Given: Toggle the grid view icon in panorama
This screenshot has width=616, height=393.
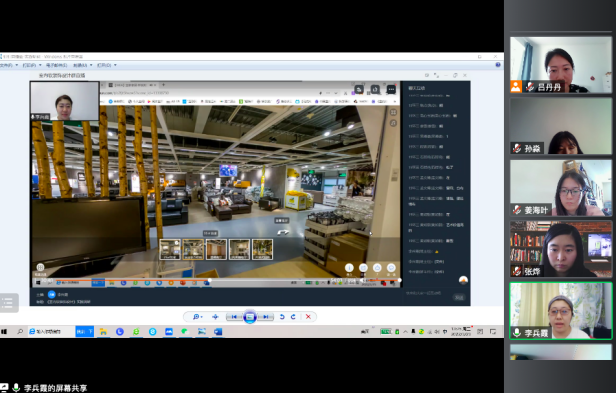Looking at the screenshot, I should coord(393,112).
